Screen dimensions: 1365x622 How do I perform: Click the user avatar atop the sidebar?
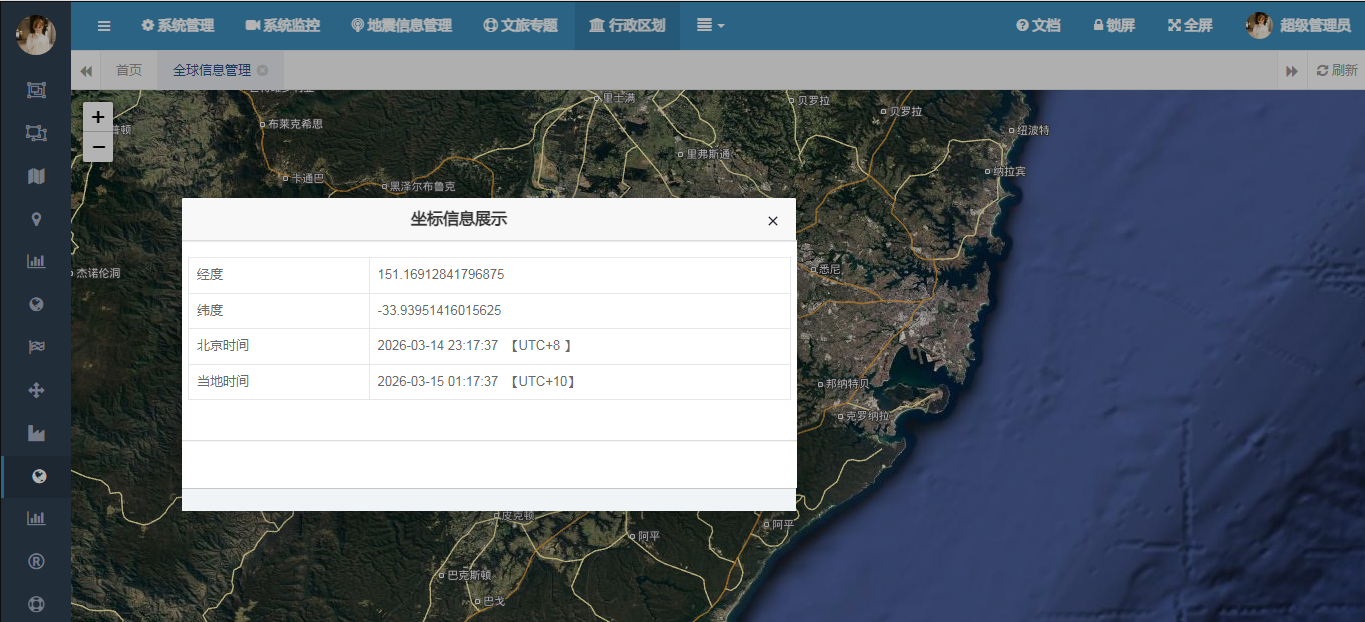[x=36, y=35]
